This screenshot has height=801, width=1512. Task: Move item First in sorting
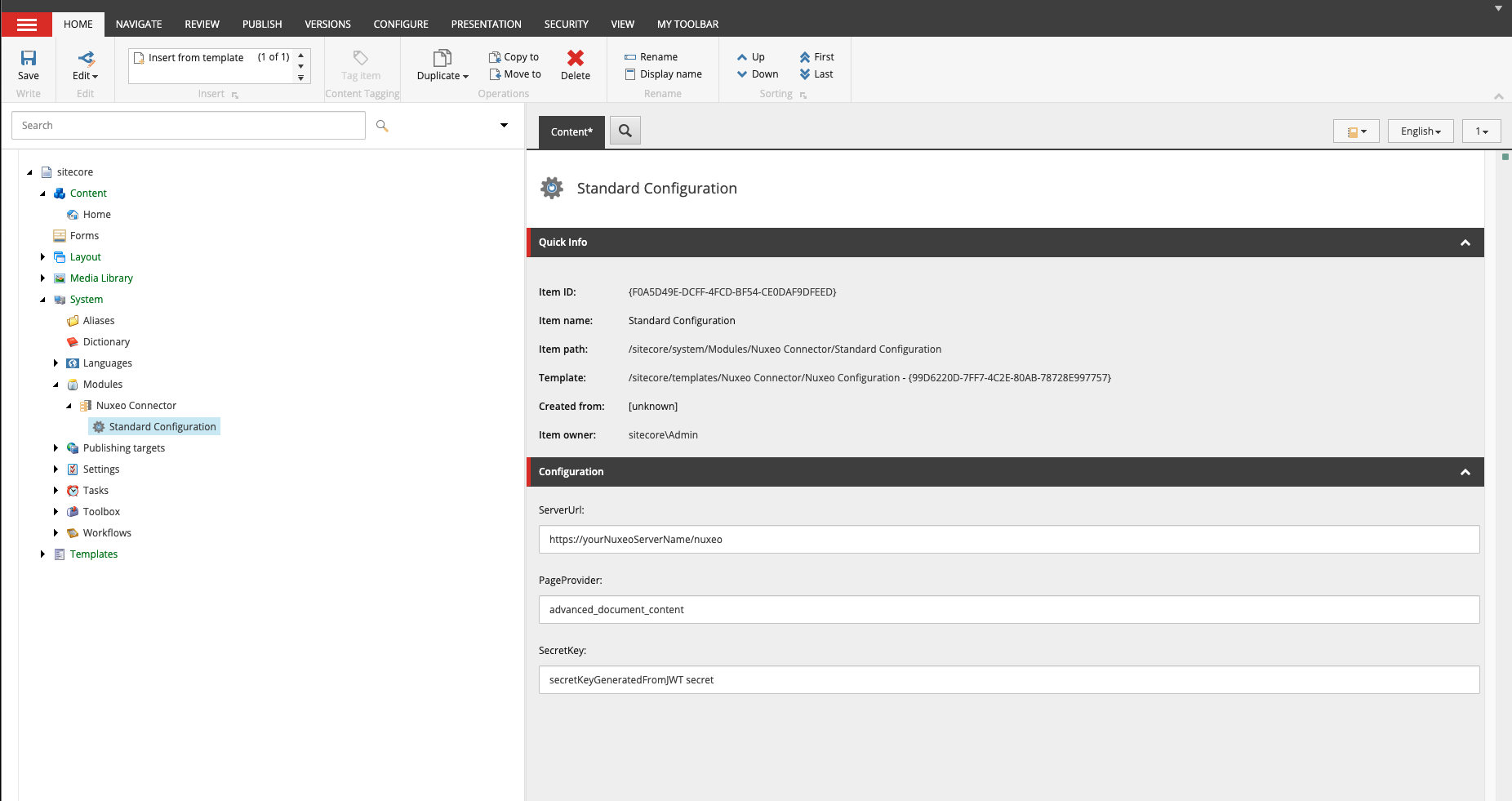(816, 57)
